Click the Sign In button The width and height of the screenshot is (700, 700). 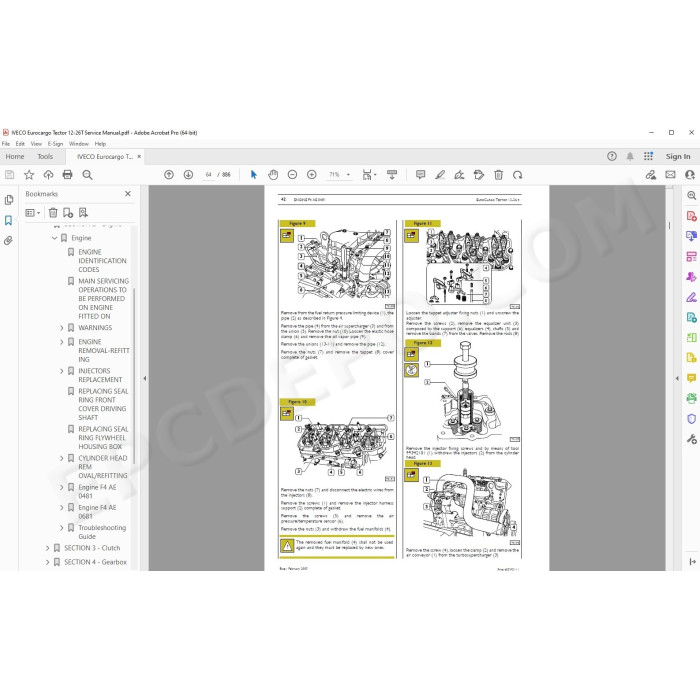(678, 156)
